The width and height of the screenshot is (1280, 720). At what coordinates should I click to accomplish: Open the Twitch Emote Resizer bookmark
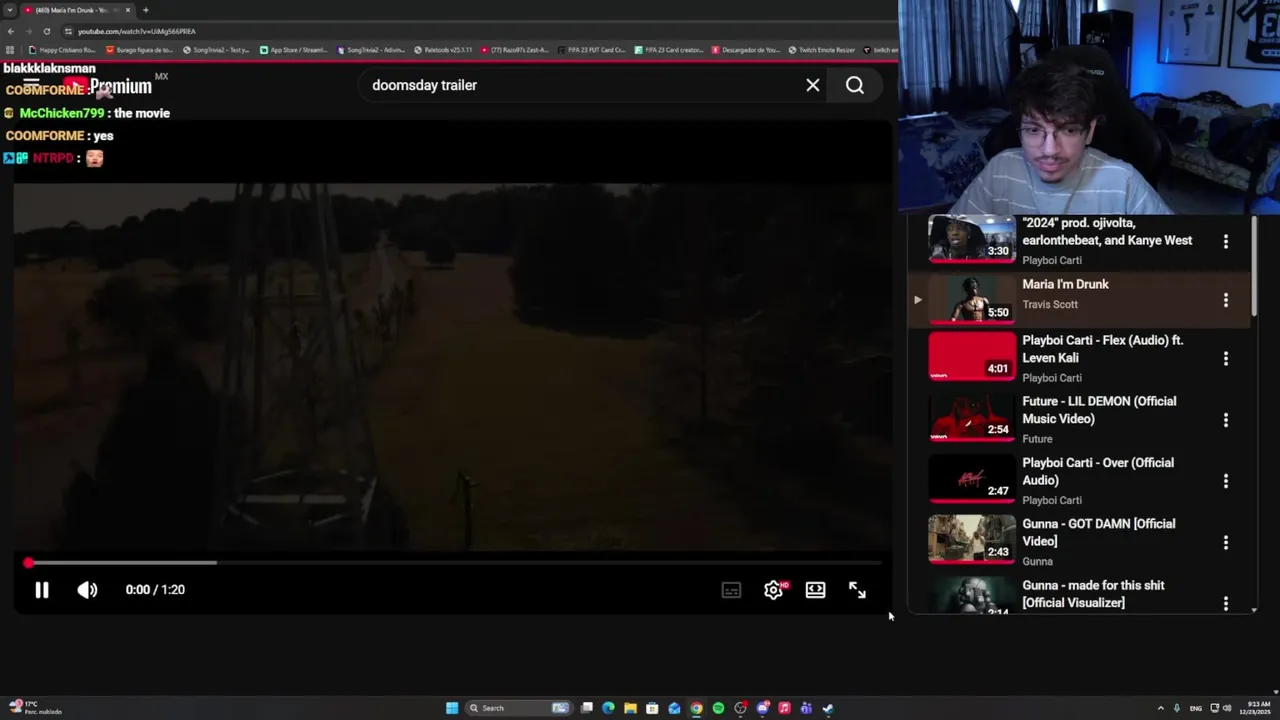[x=822, y=50]
